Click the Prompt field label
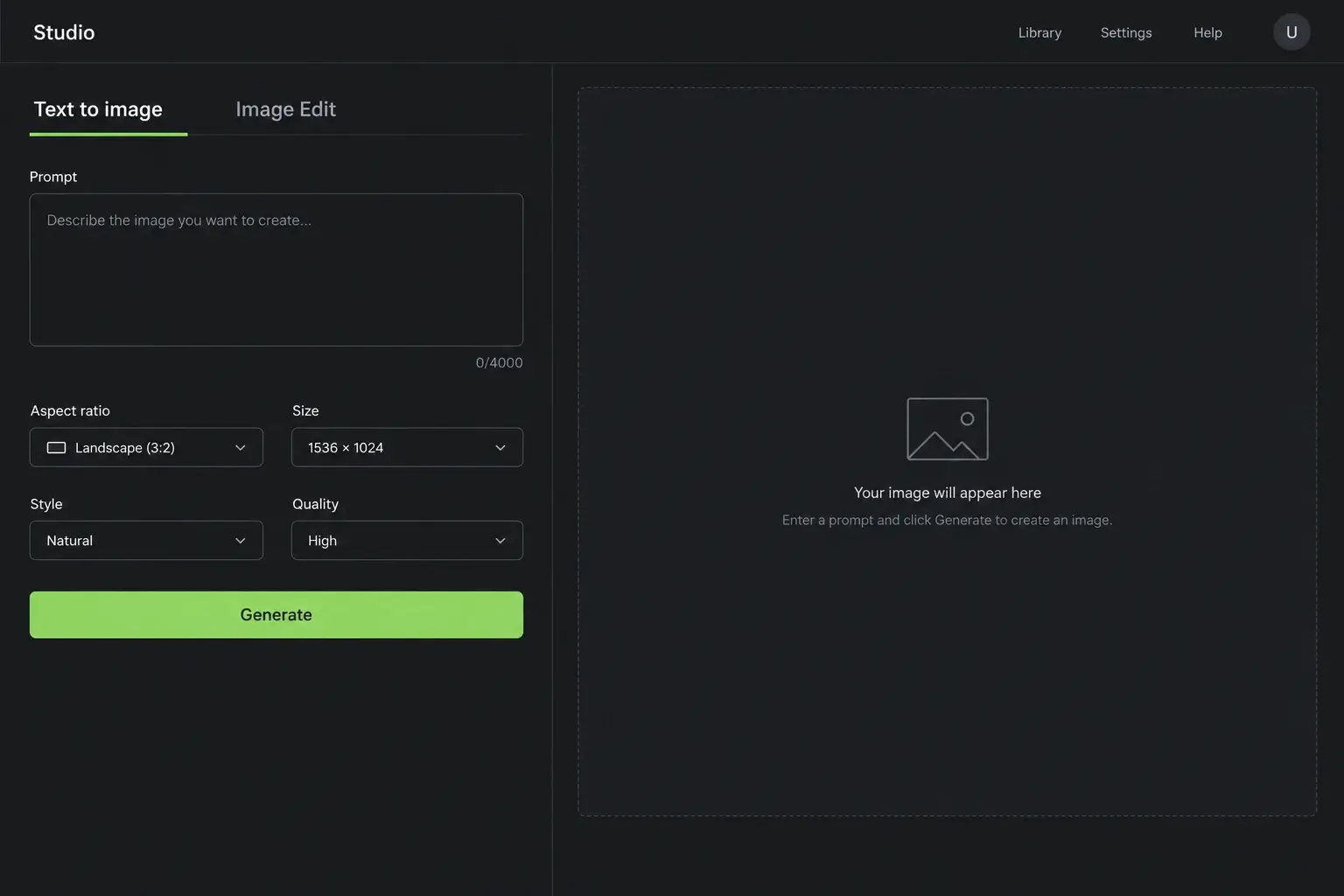 (53, 177)
